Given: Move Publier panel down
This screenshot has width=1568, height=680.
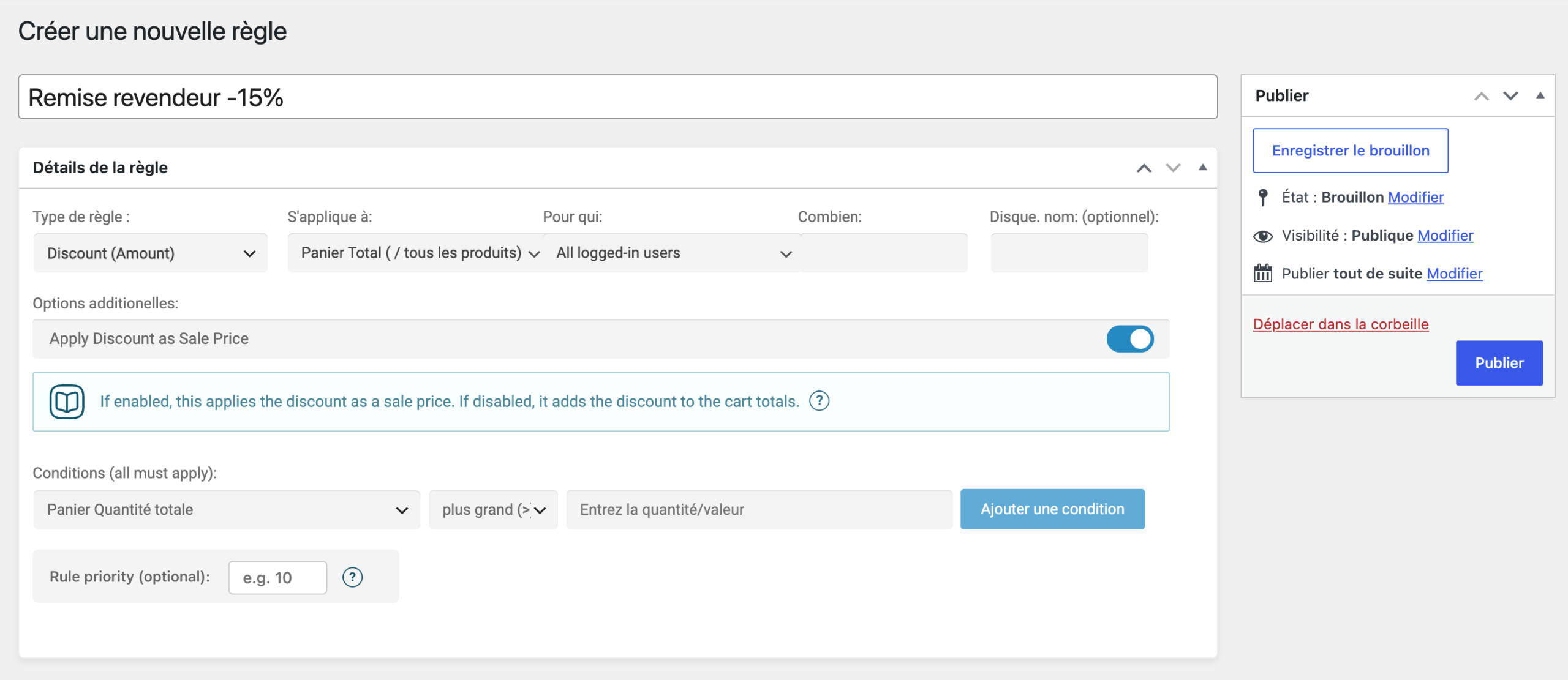Looking at the screenshot, I should (x=1510, y=96).
